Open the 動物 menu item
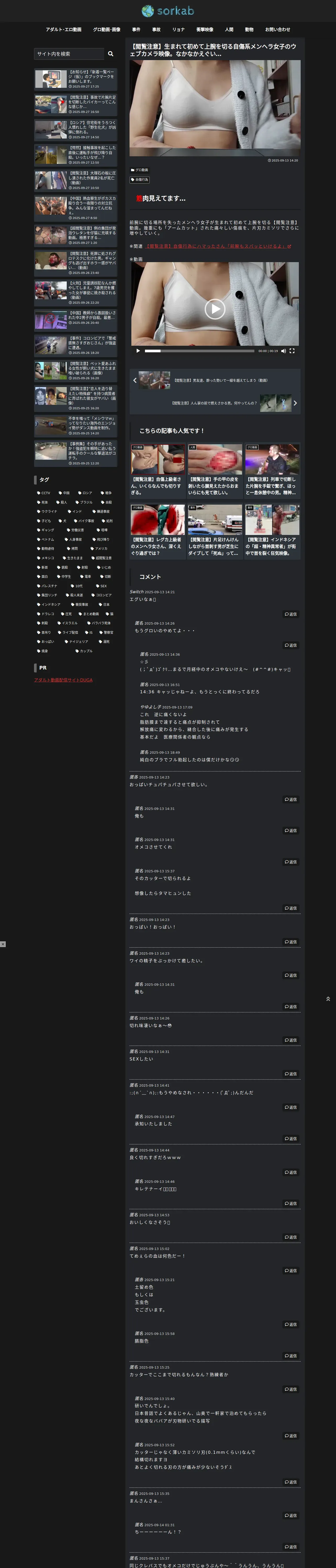Viewport: 336px width, 1568px height. pos(249,29)
